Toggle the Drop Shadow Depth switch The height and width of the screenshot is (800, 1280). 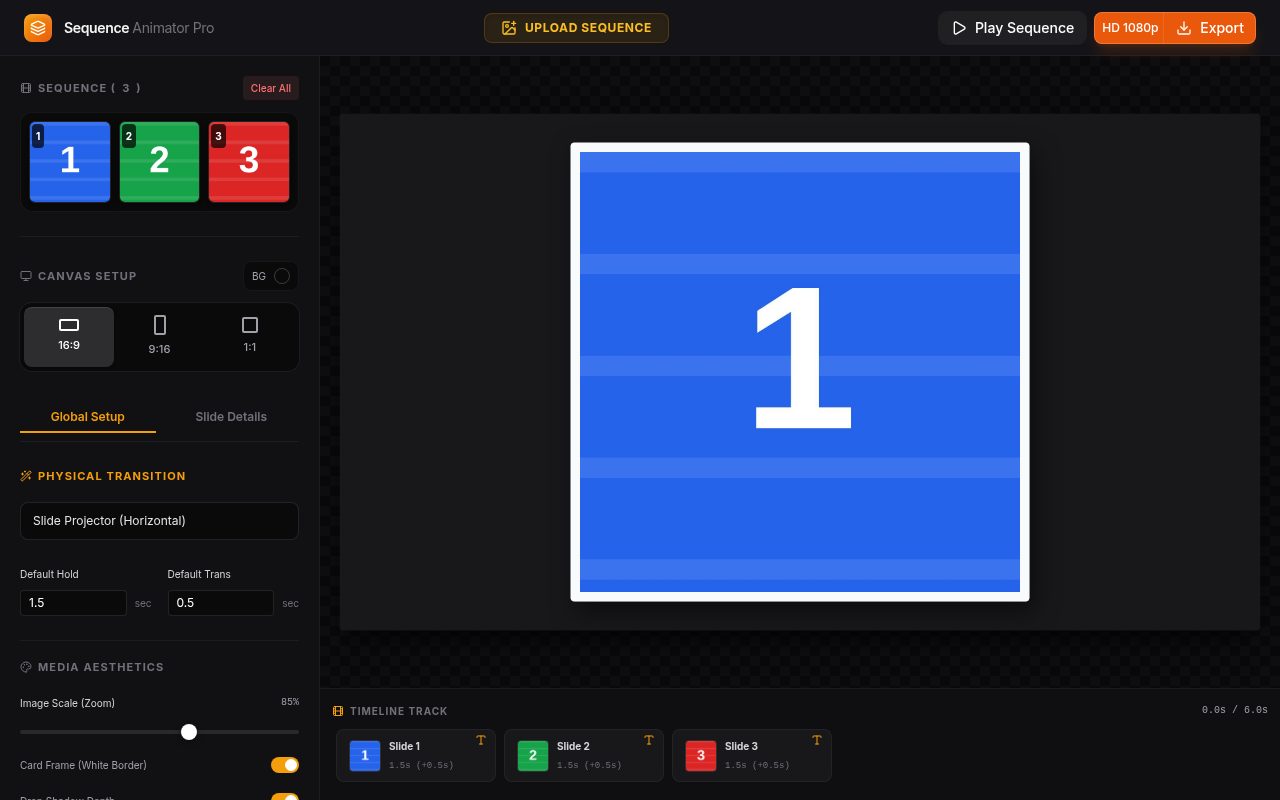pos(285,797)
